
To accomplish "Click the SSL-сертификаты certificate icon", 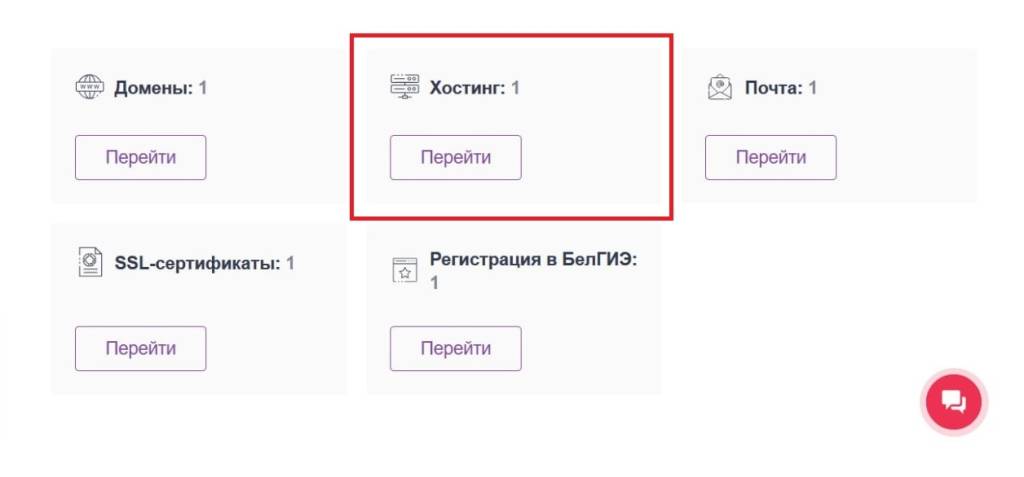I will (90, 263).
